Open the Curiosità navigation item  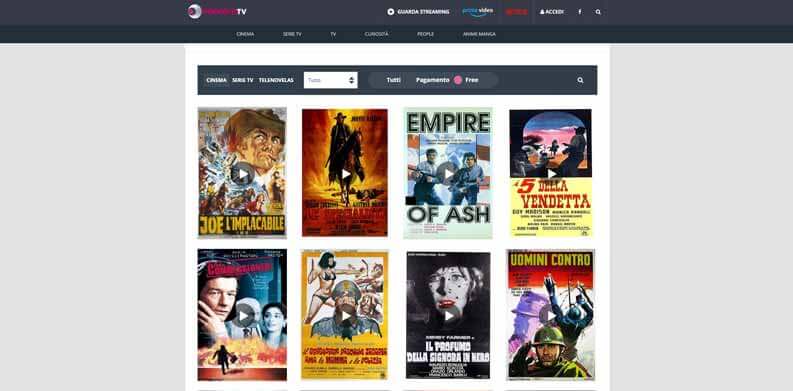pyautogui.click(x=376, y=34)
